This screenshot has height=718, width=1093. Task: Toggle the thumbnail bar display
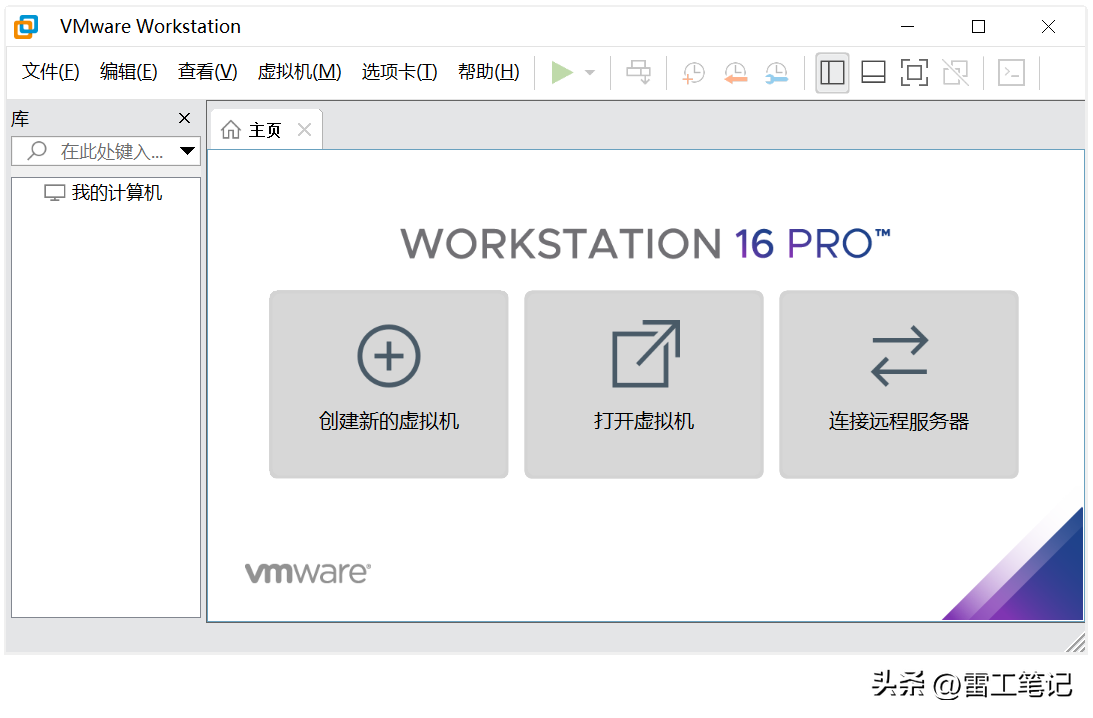click(872, 72)
